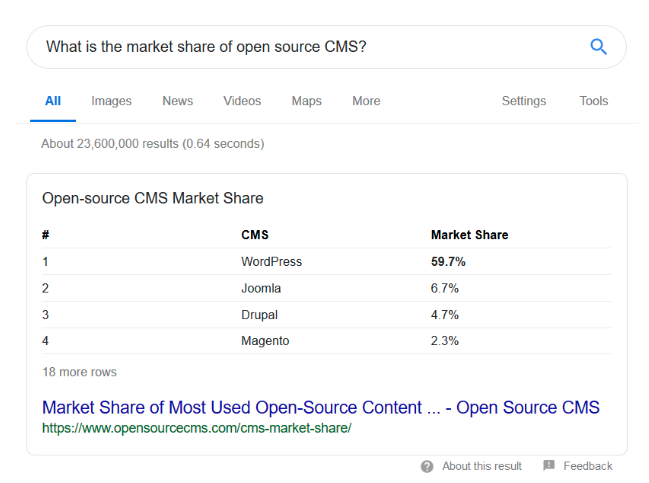
Task: Select the All results tab
Action: (x=53, y=101)
